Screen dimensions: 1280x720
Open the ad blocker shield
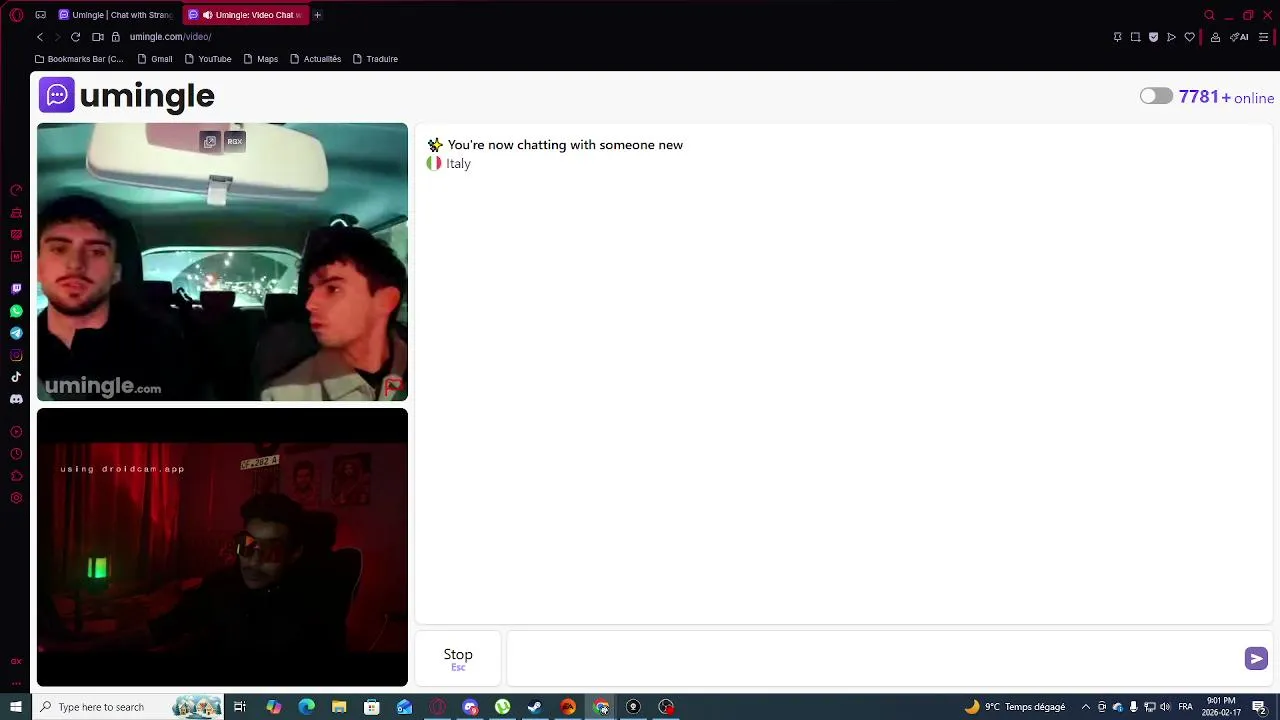(x=1153, y=37)
